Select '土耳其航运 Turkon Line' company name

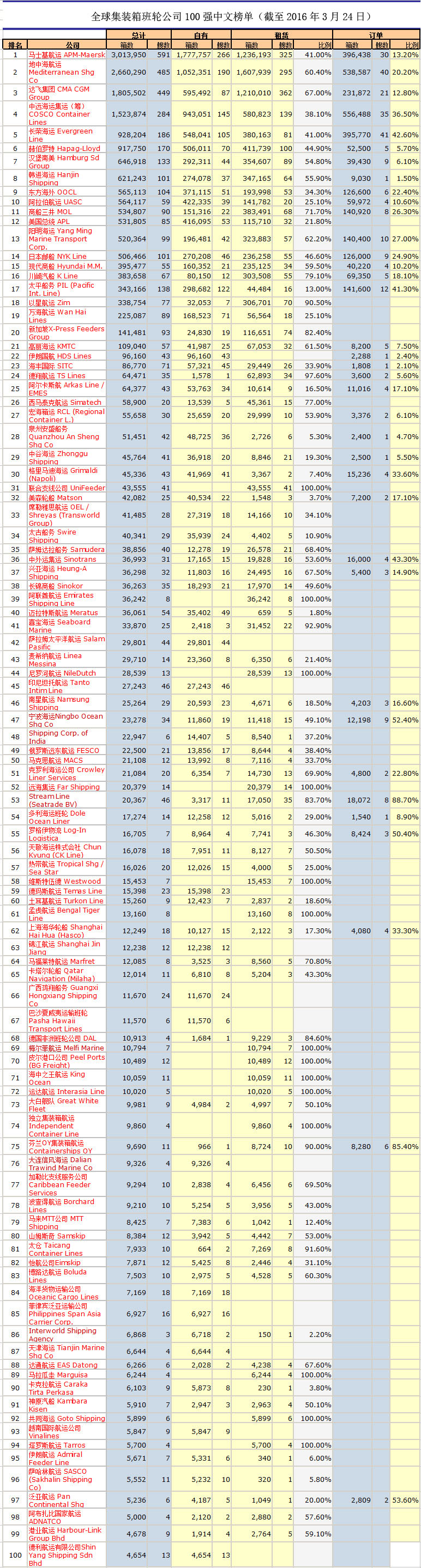[67, 900]
